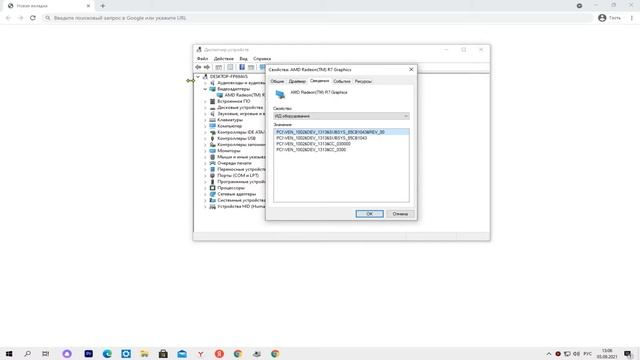Expand the Звуковые, игровые устройства category
The image size is (640, 360).
coord(205,114)
